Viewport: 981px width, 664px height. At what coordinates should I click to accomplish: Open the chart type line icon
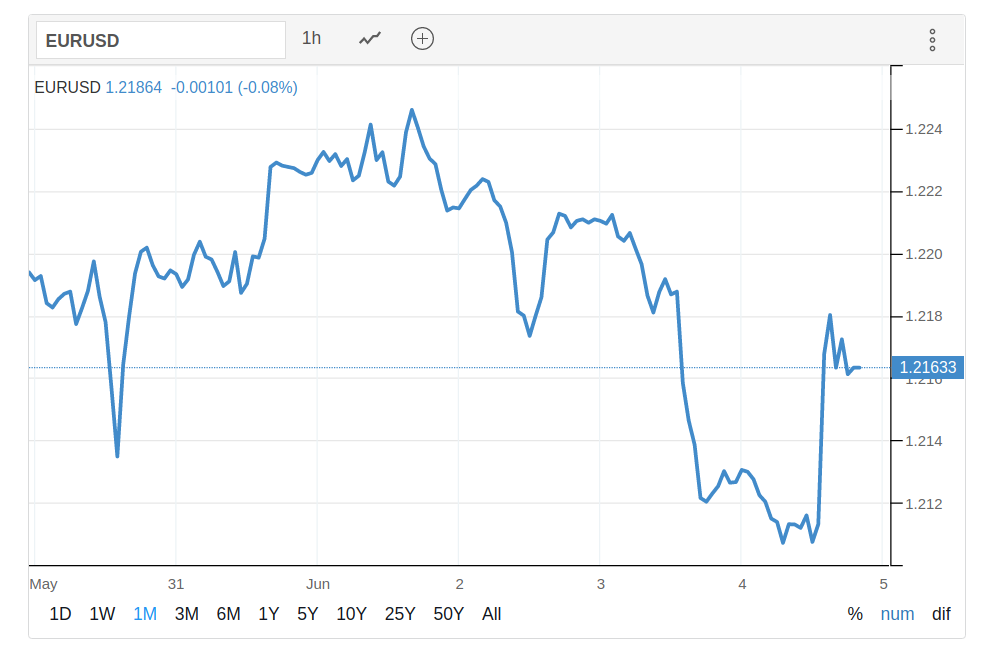(370, 39)
